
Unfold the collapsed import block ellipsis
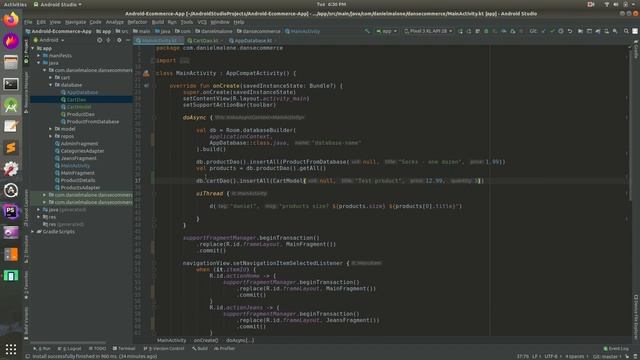click(184, 60)
